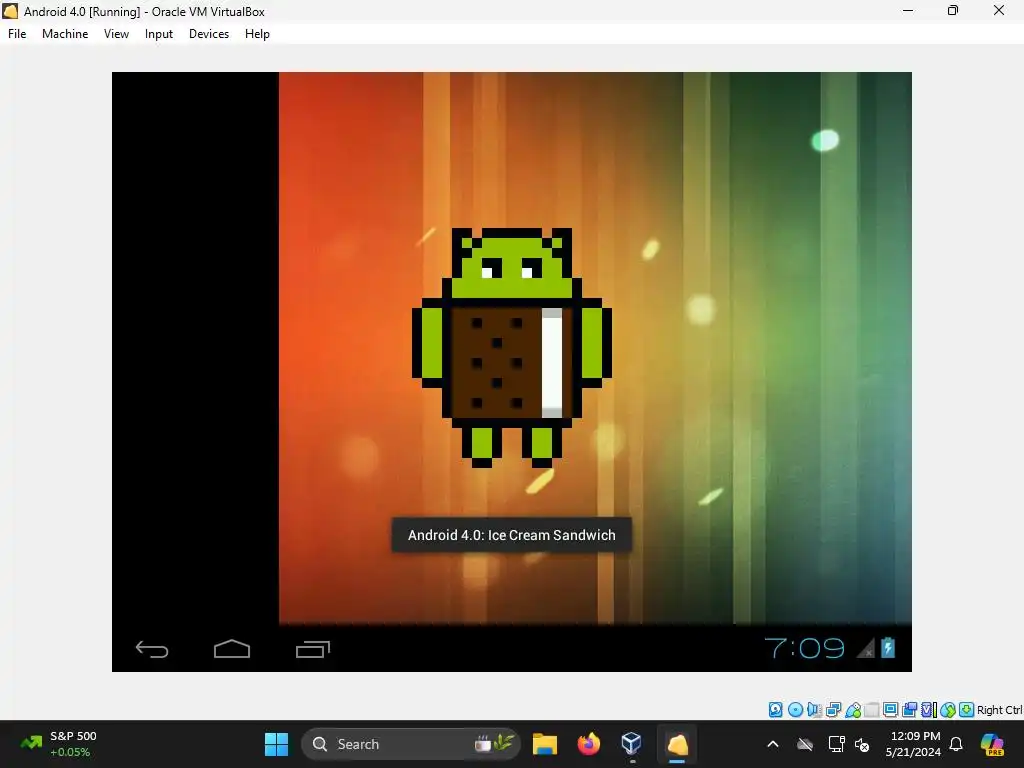The height and width of the screenshot is (768, 1024).
Task: Tap the Android 7:09 status clock
Action: tap(805, 648)
